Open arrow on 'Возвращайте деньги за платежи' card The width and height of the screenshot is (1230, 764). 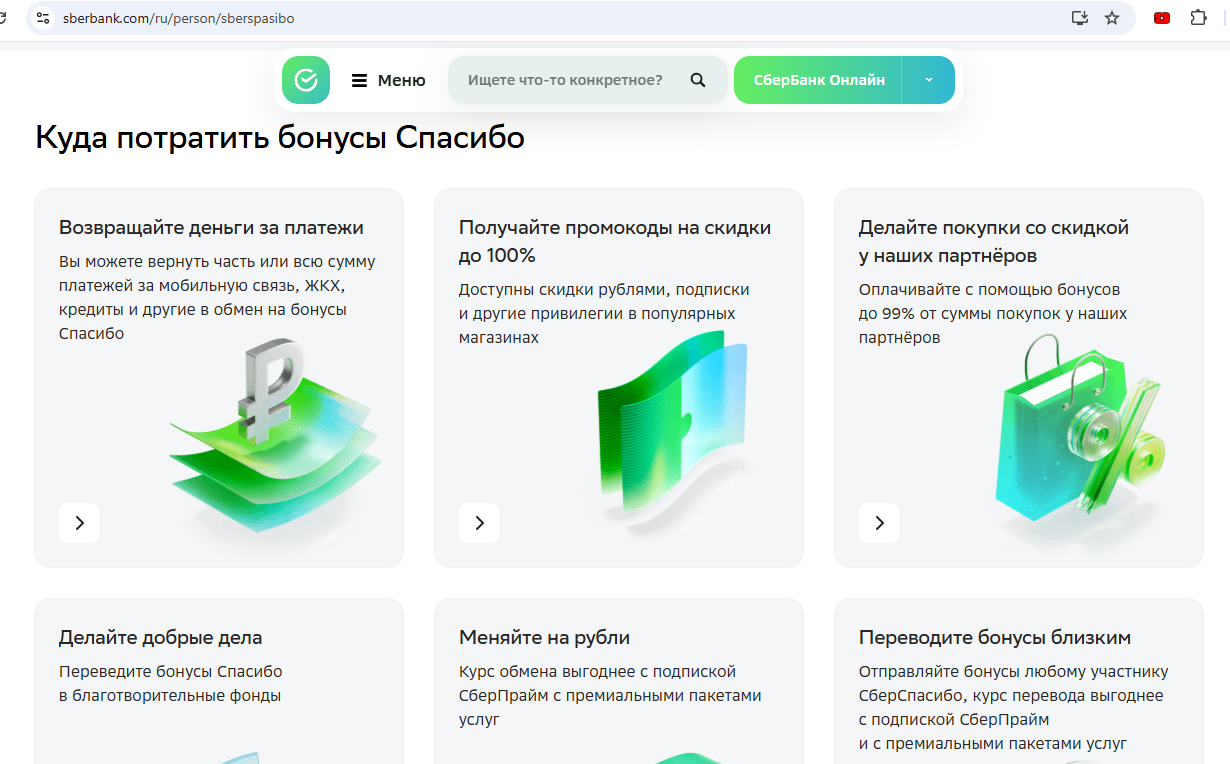[x=79, y=523]
